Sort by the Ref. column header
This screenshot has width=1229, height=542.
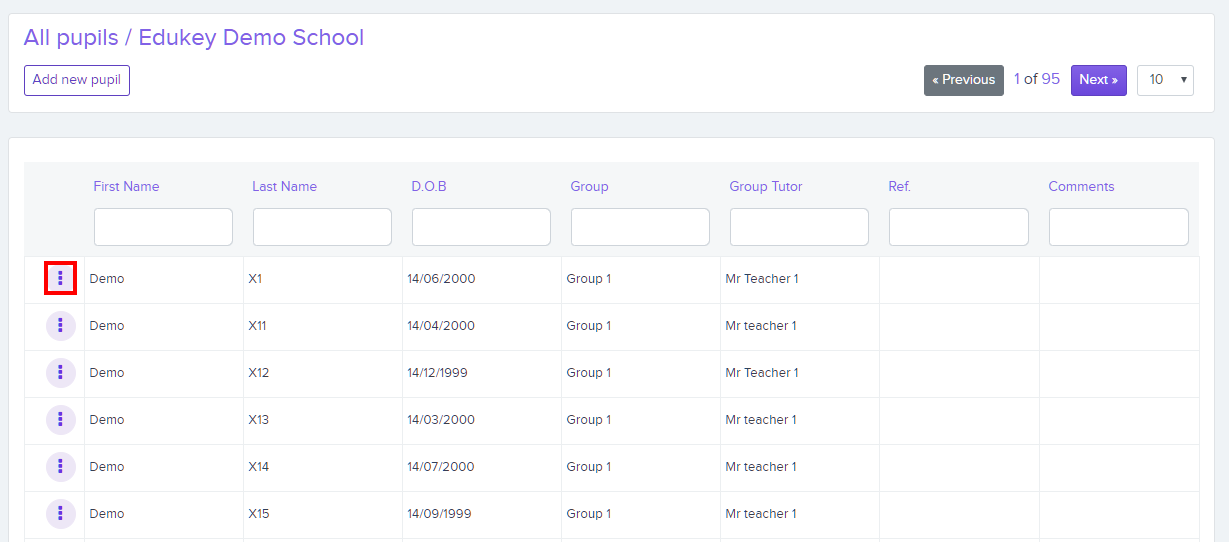pyautogui.click(x=900, y=186)
